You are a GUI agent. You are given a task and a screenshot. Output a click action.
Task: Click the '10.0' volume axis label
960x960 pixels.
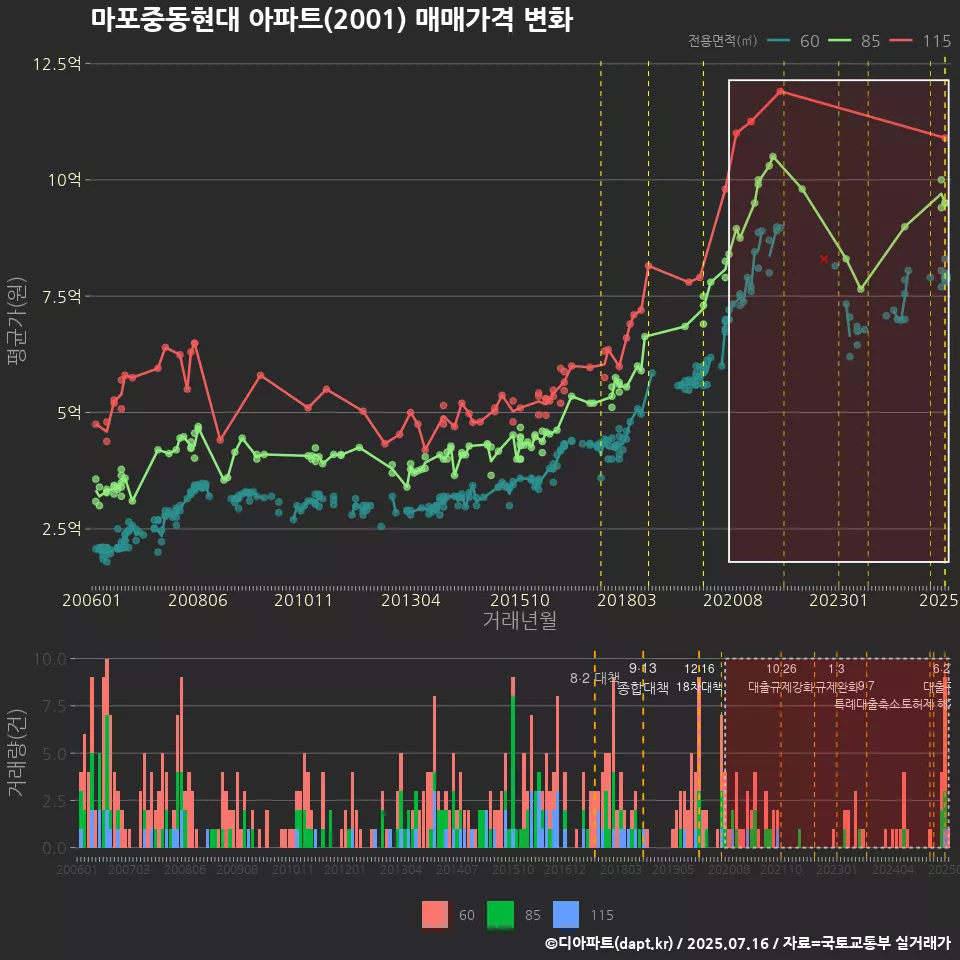point(50,659)
